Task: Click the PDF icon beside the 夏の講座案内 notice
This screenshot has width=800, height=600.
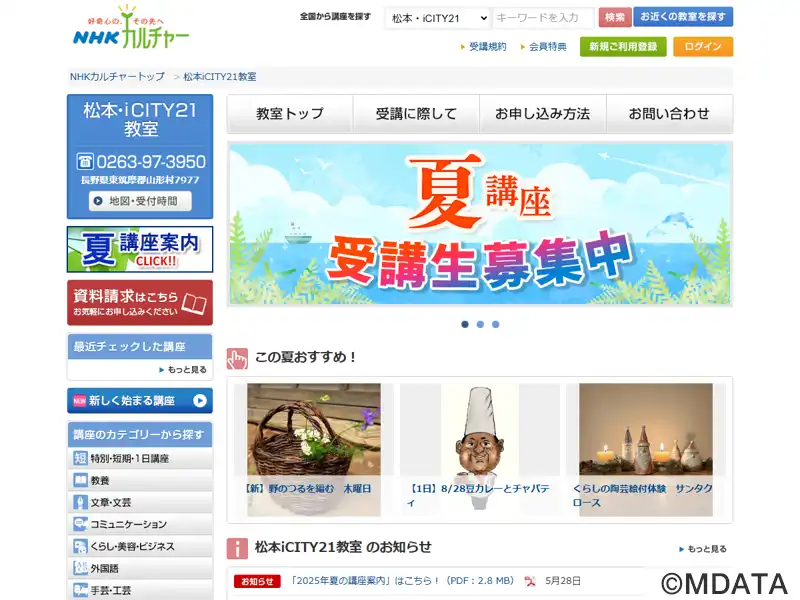Action: point(530,581)
